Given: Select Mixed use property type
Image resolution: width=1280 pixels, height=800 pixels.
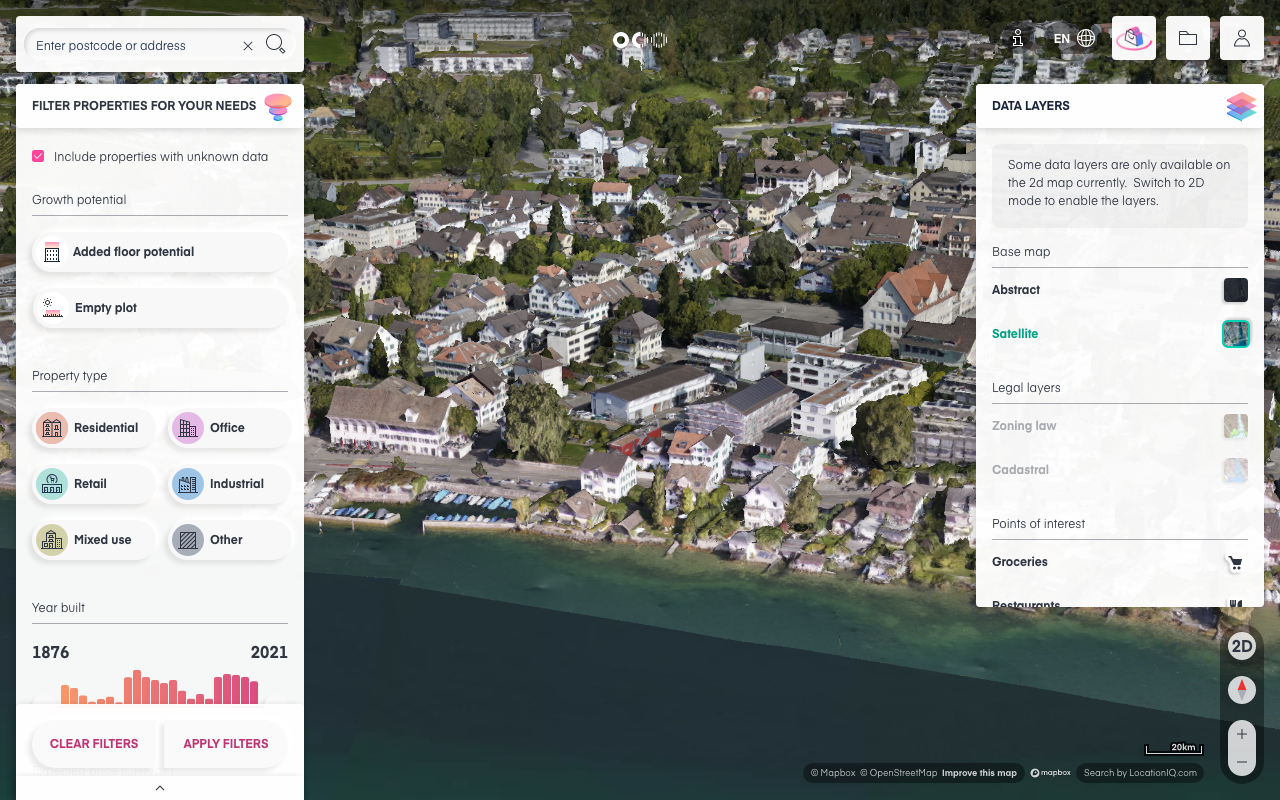Looking at the screenshot, I should tap(94, 540).
